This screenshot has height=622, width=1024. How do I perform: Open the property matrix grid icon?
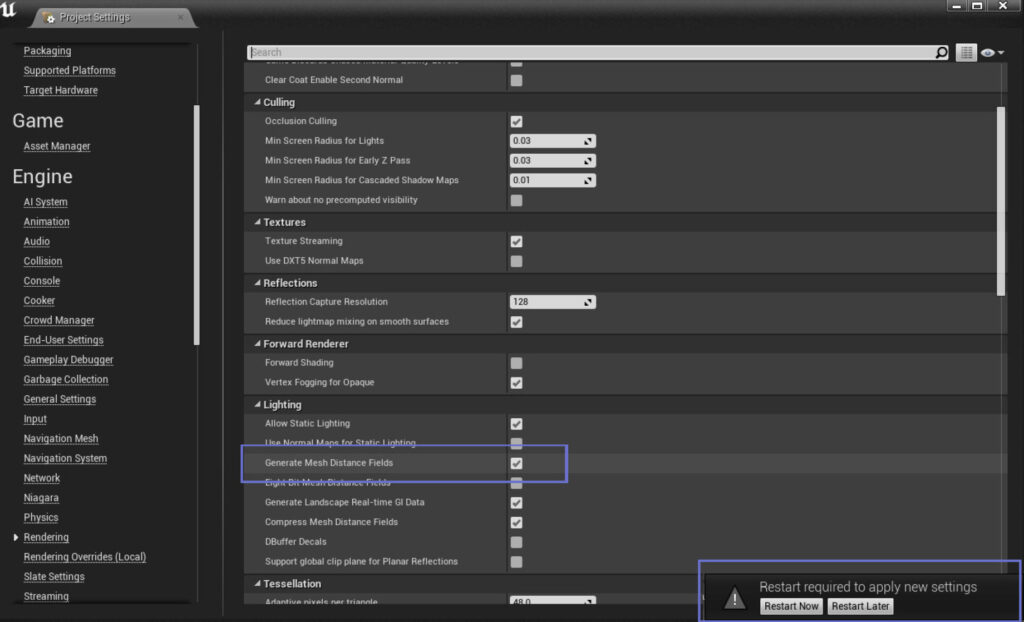(966, 52)
